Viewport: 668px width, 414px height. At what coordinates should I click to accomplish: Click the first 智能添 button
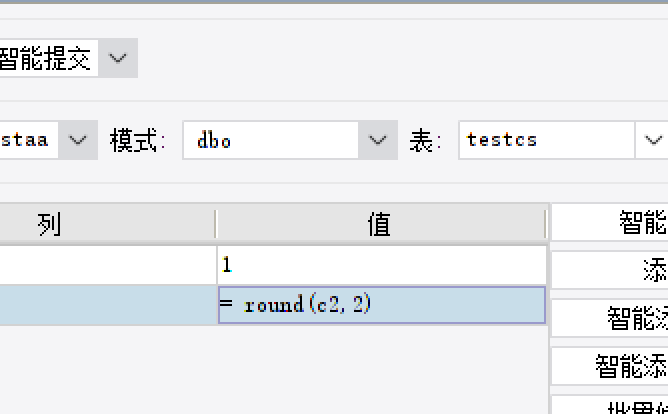click(610, 318)
